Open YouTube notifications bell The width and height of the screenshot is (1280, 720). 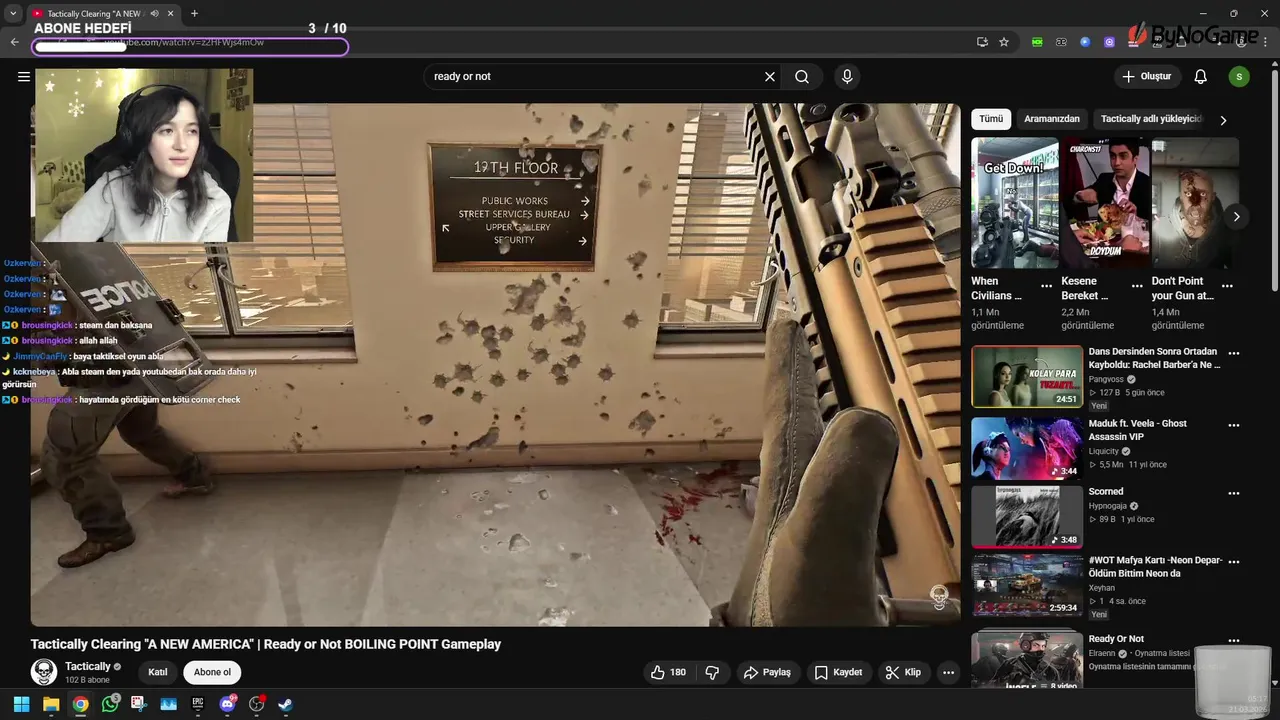click(1201, 76)
